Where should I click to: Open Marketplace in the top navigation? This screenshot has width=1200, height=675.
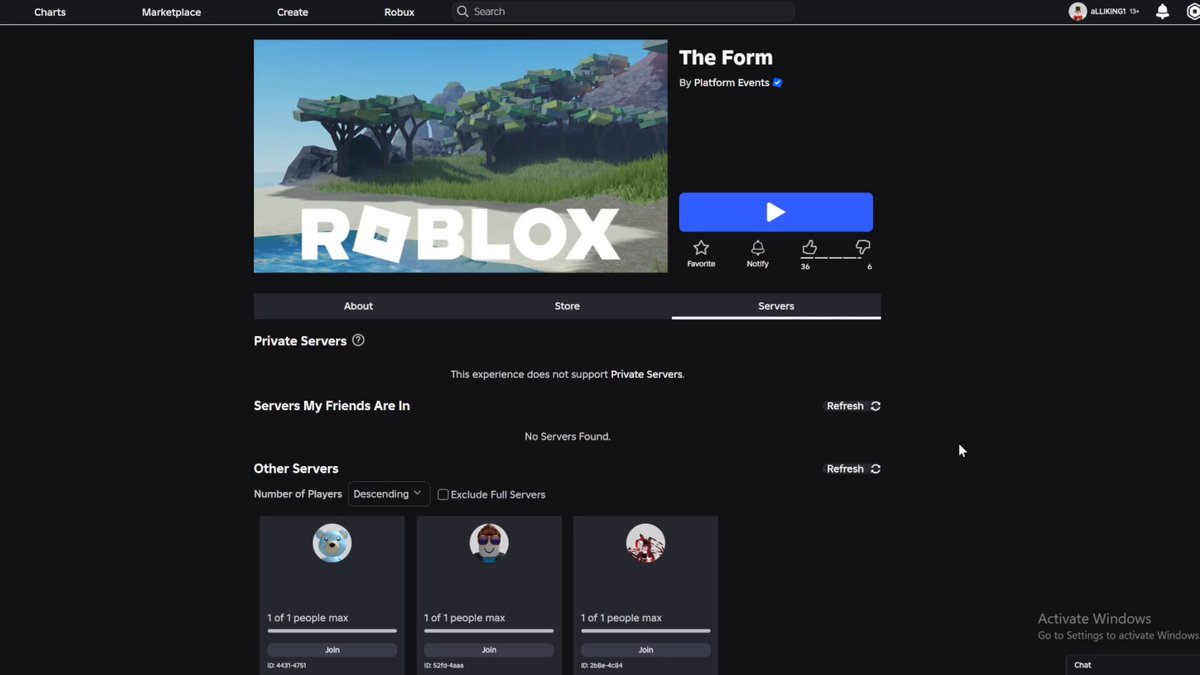(171, 12)
